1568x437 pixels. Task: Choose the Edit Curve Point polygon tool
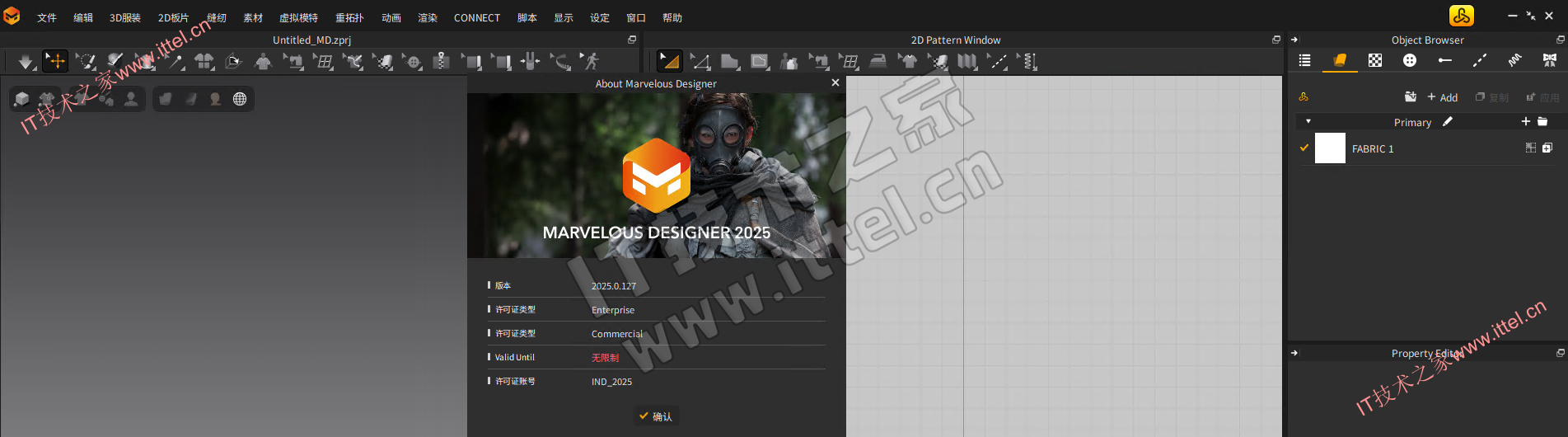(x=700, y=61)
